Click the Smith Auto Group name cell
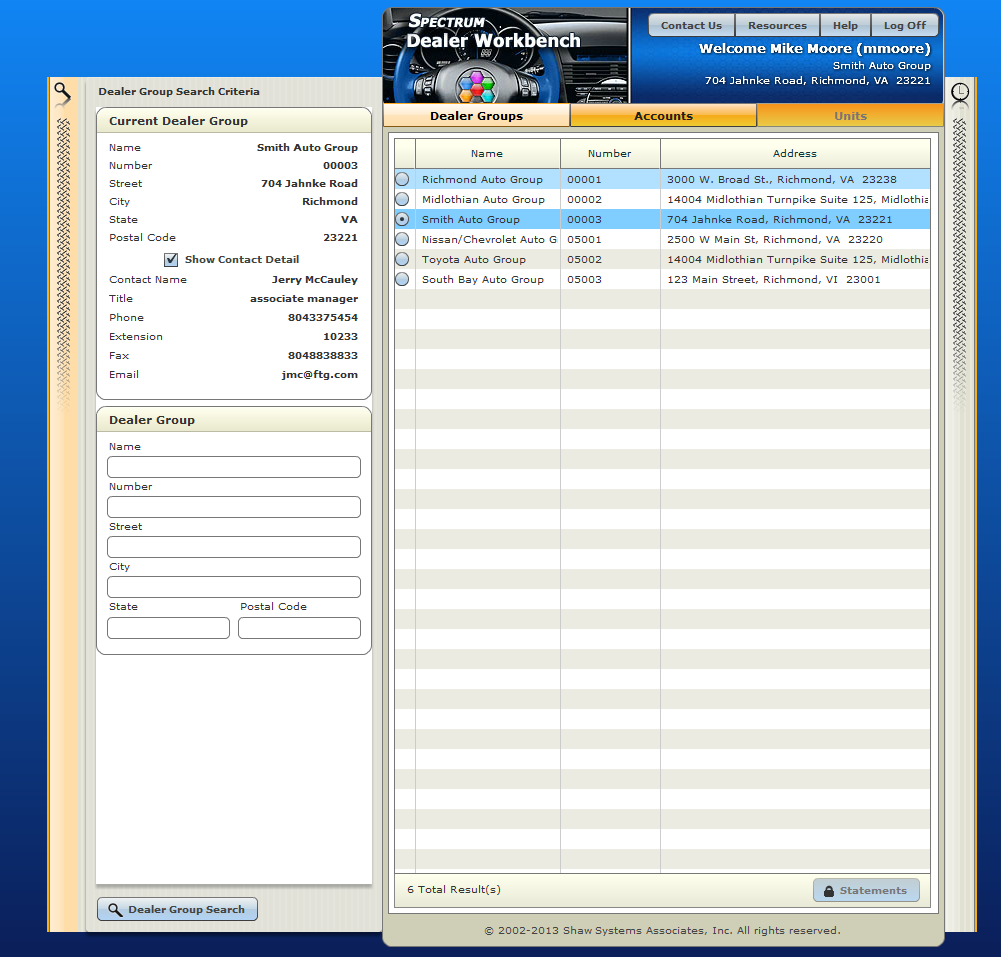Screen dimensions: 1001x957 [488, 219]
